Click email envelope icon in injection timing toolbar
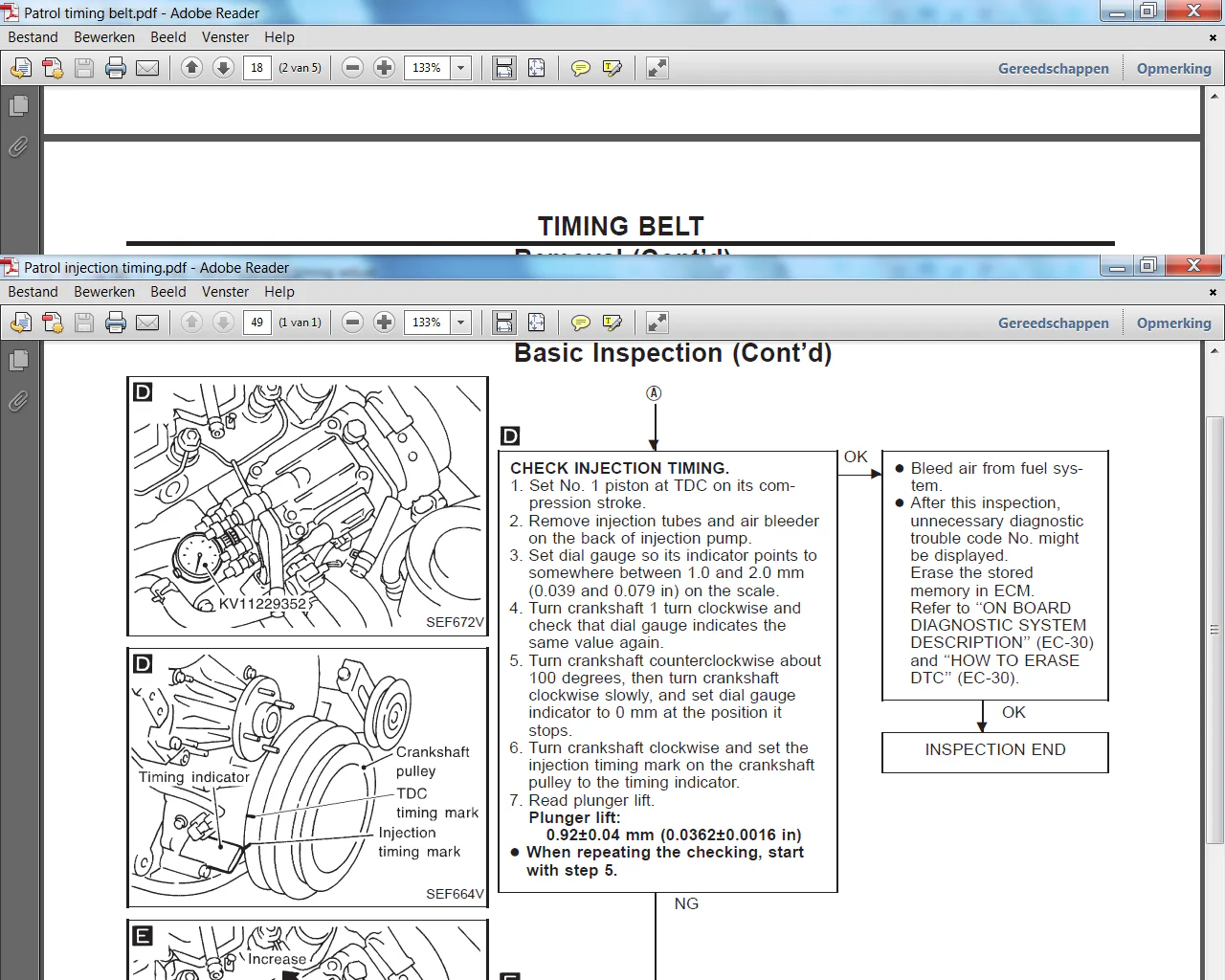 pos(147,323)
